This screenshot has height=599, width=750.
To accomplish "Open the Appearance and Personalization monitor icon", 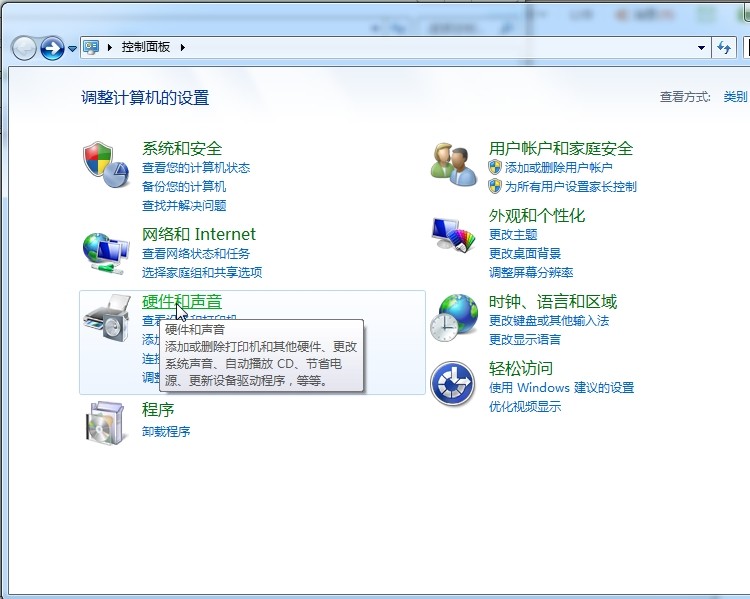I will pos(453,234).
